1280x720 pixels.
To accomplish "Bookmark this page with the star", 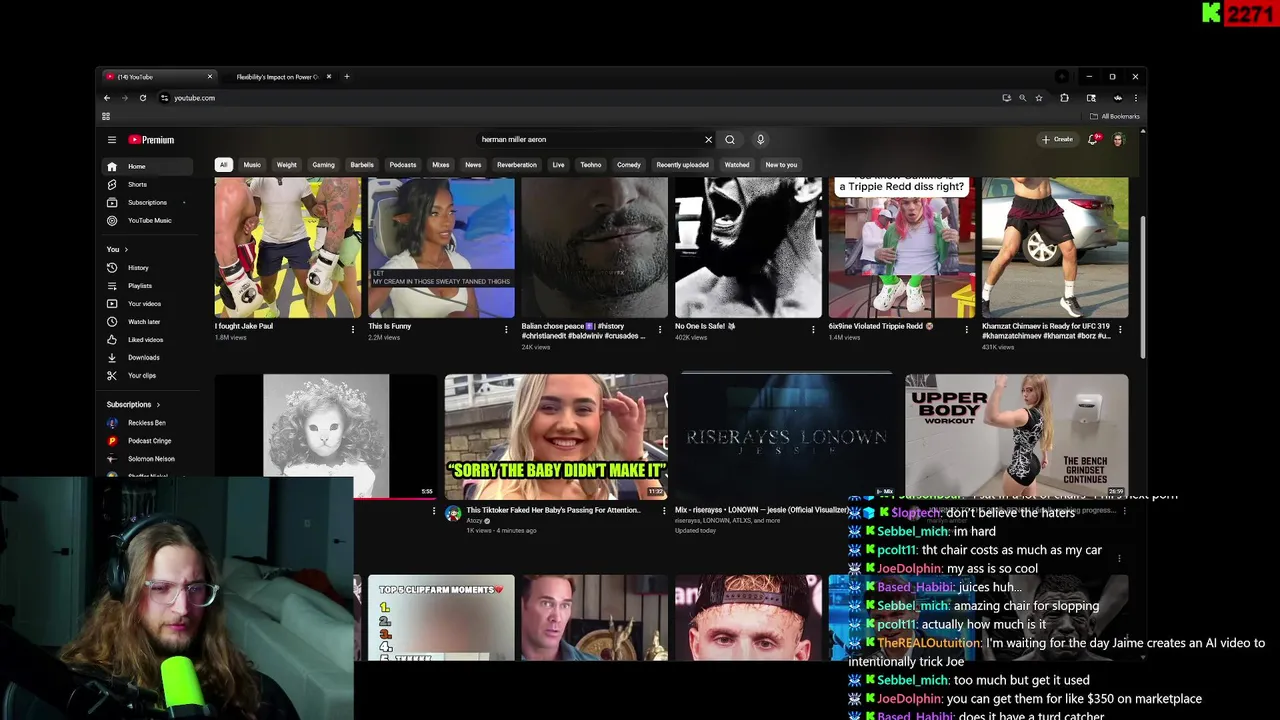I will click(1039, 98).
